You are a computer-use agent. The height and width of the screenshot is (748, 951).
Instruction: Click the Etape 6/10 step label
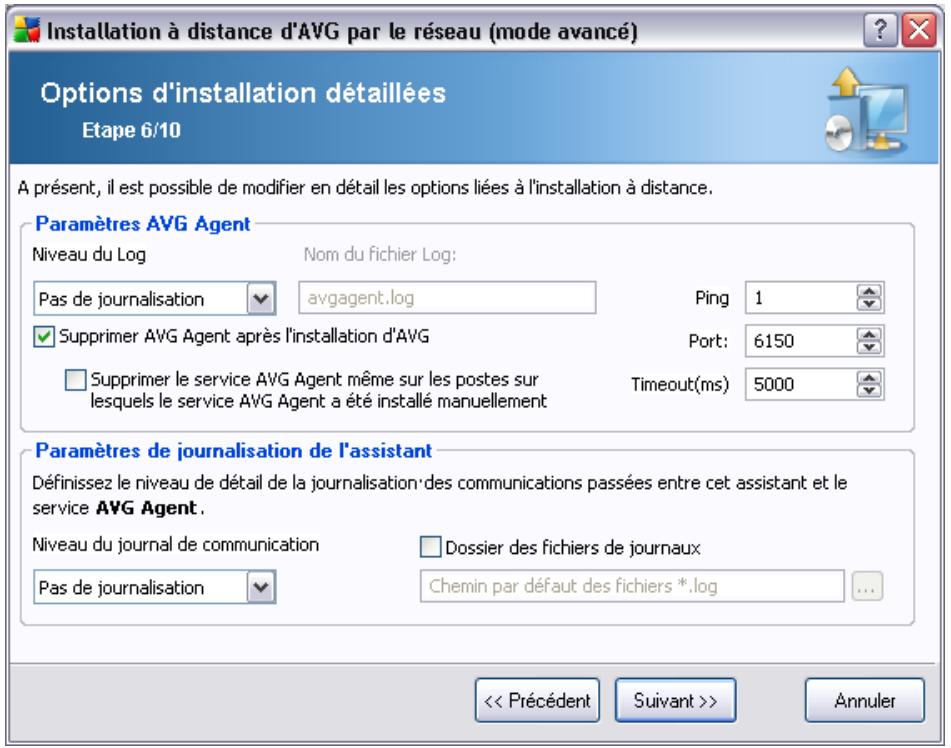click(x=132, y=130)
